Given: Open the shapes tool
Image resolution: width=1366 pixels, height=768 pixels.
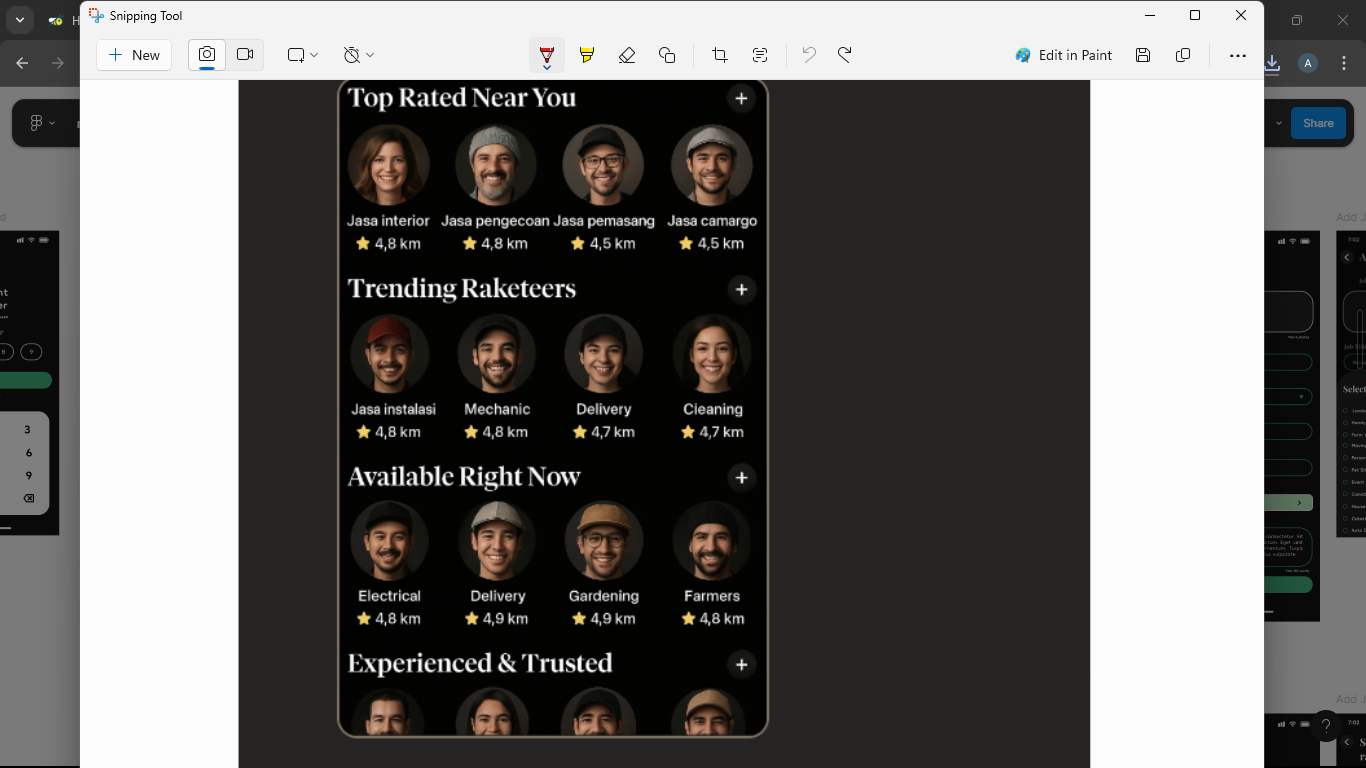Looking at the screenshot, I should [x=667, y=55].
